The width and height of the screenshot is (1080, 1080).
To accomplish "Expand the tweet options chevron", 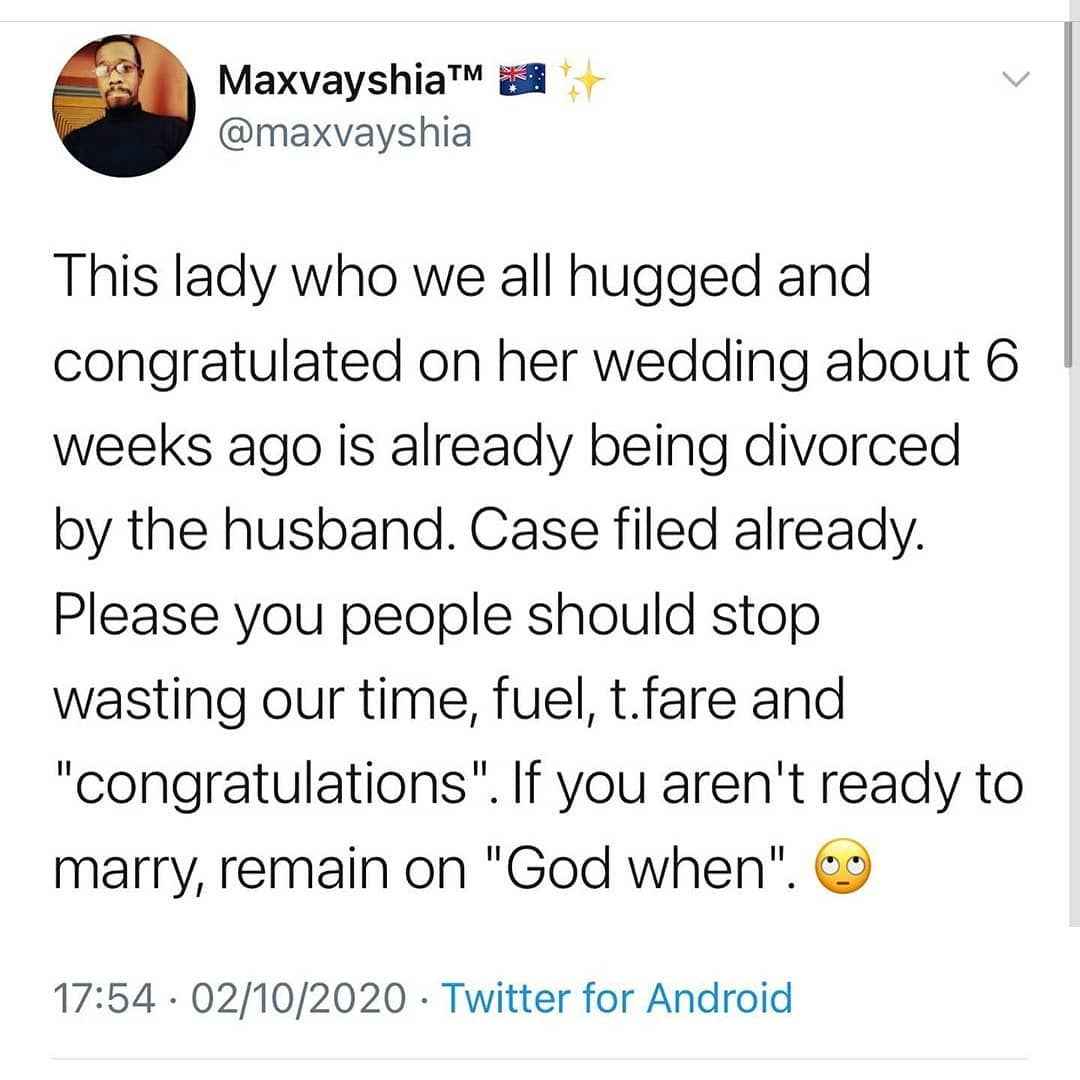I will pyautogui.click(x=1014, y=80).
